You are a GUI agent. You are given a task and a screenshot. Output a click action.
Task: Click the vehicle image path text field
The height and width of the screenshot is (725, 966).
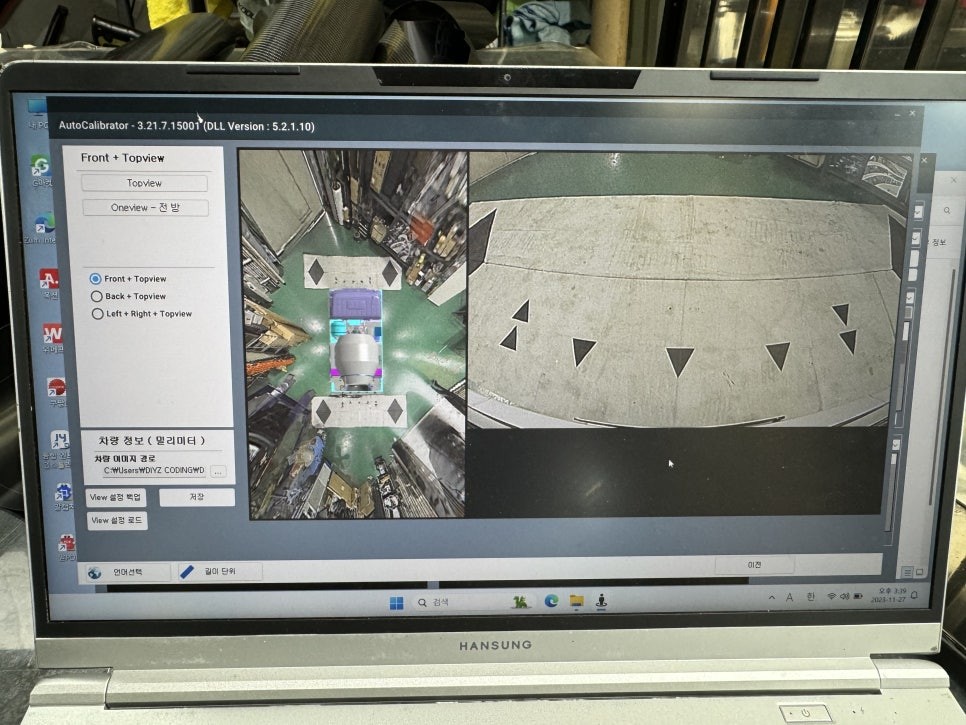153,471
